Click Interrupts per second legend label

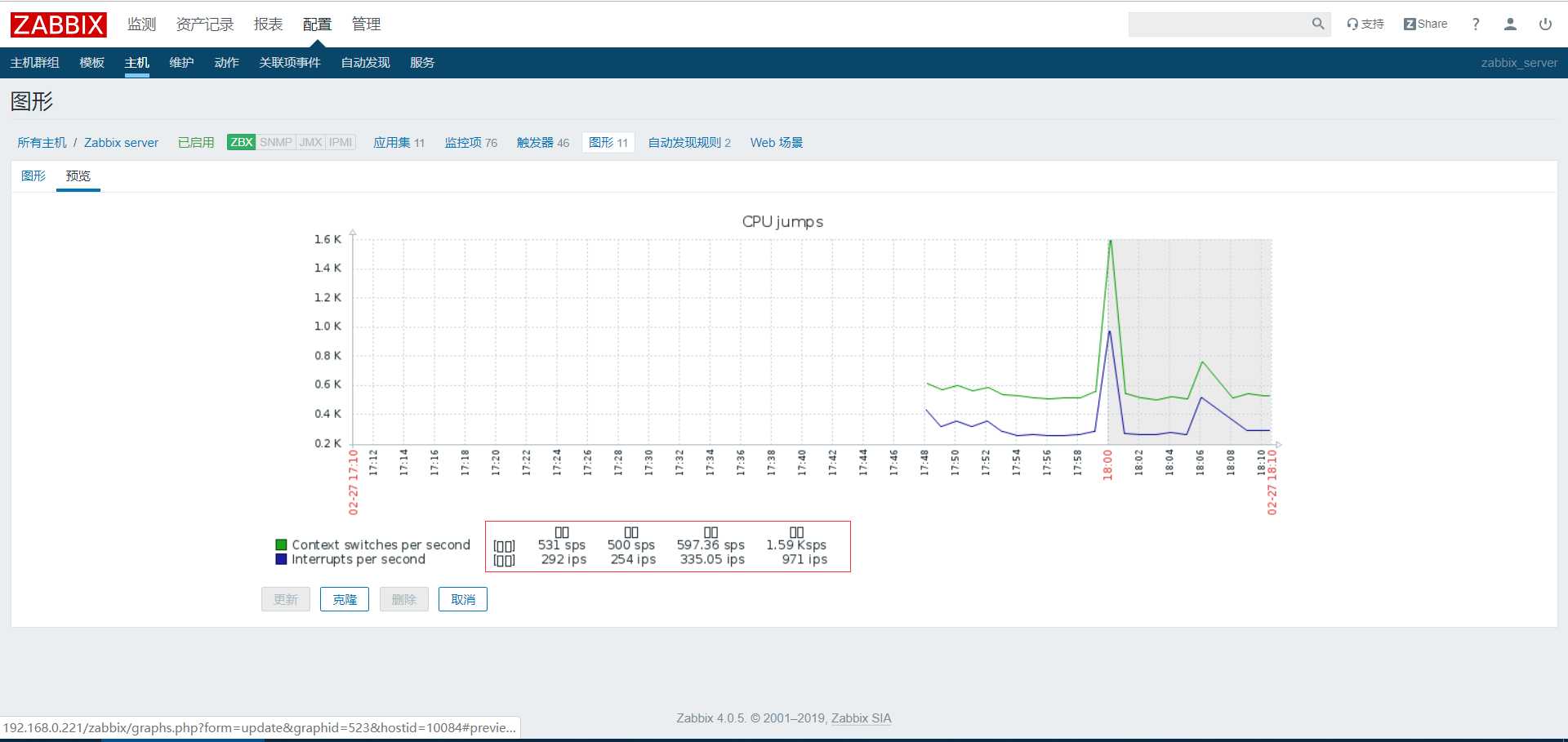pyautogui.click(x=359, y=559)
